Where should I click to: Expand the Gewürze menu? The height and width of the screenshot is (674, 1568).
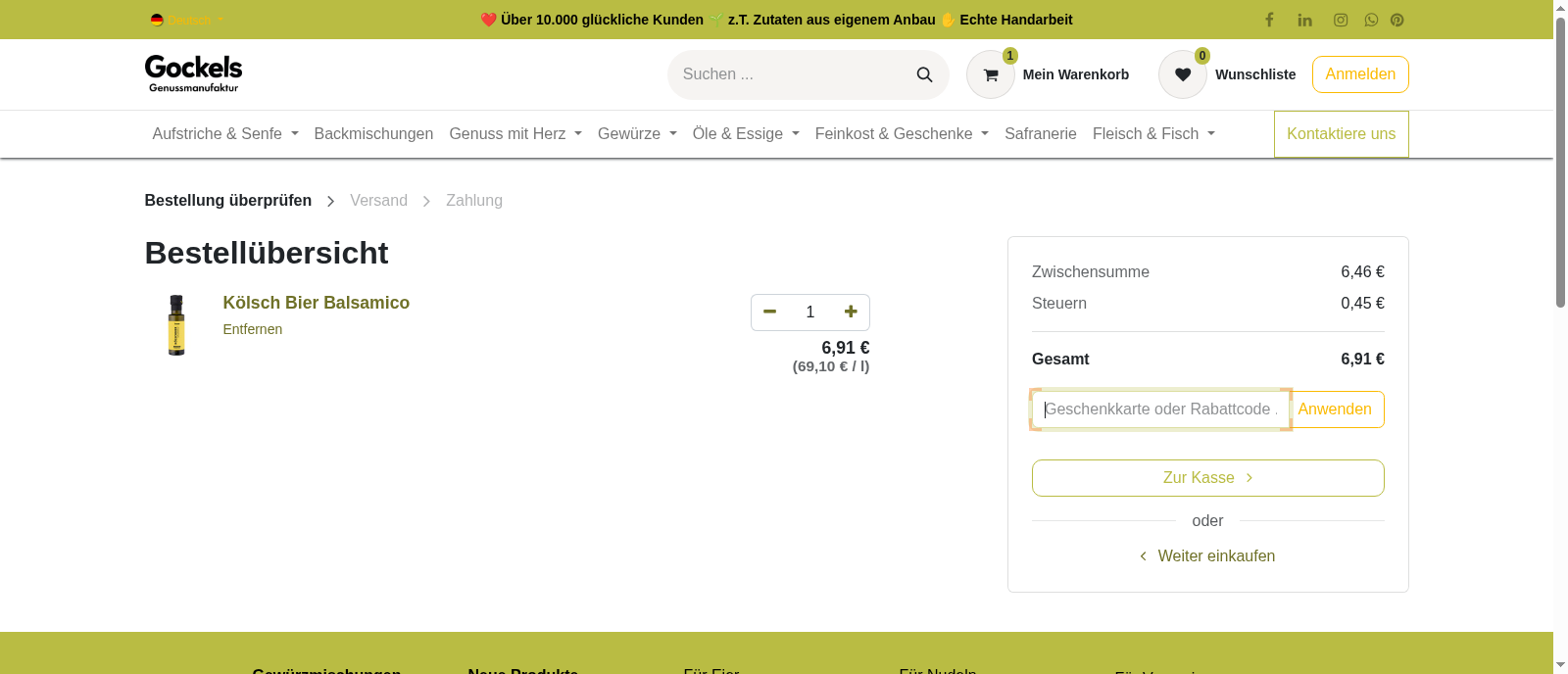(x=637, y=134)
